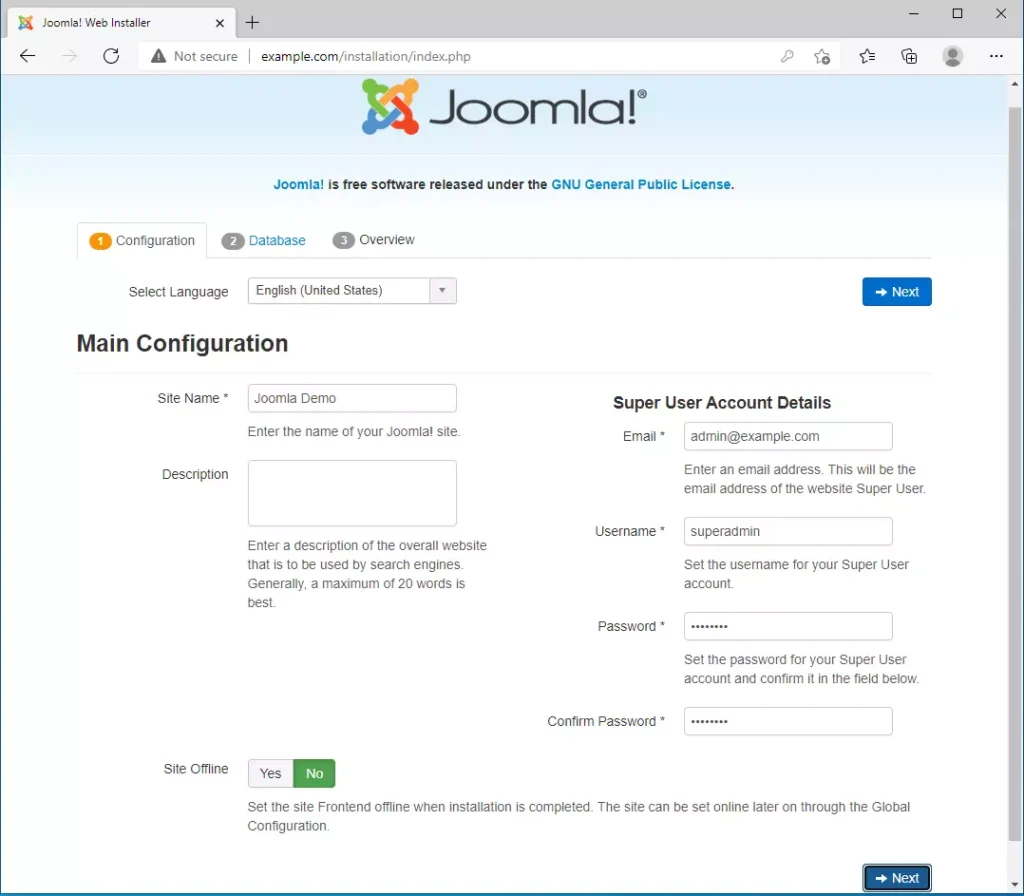
Task: Open the Settings and more ellipsis menu
Action: [x=996, y=56]
